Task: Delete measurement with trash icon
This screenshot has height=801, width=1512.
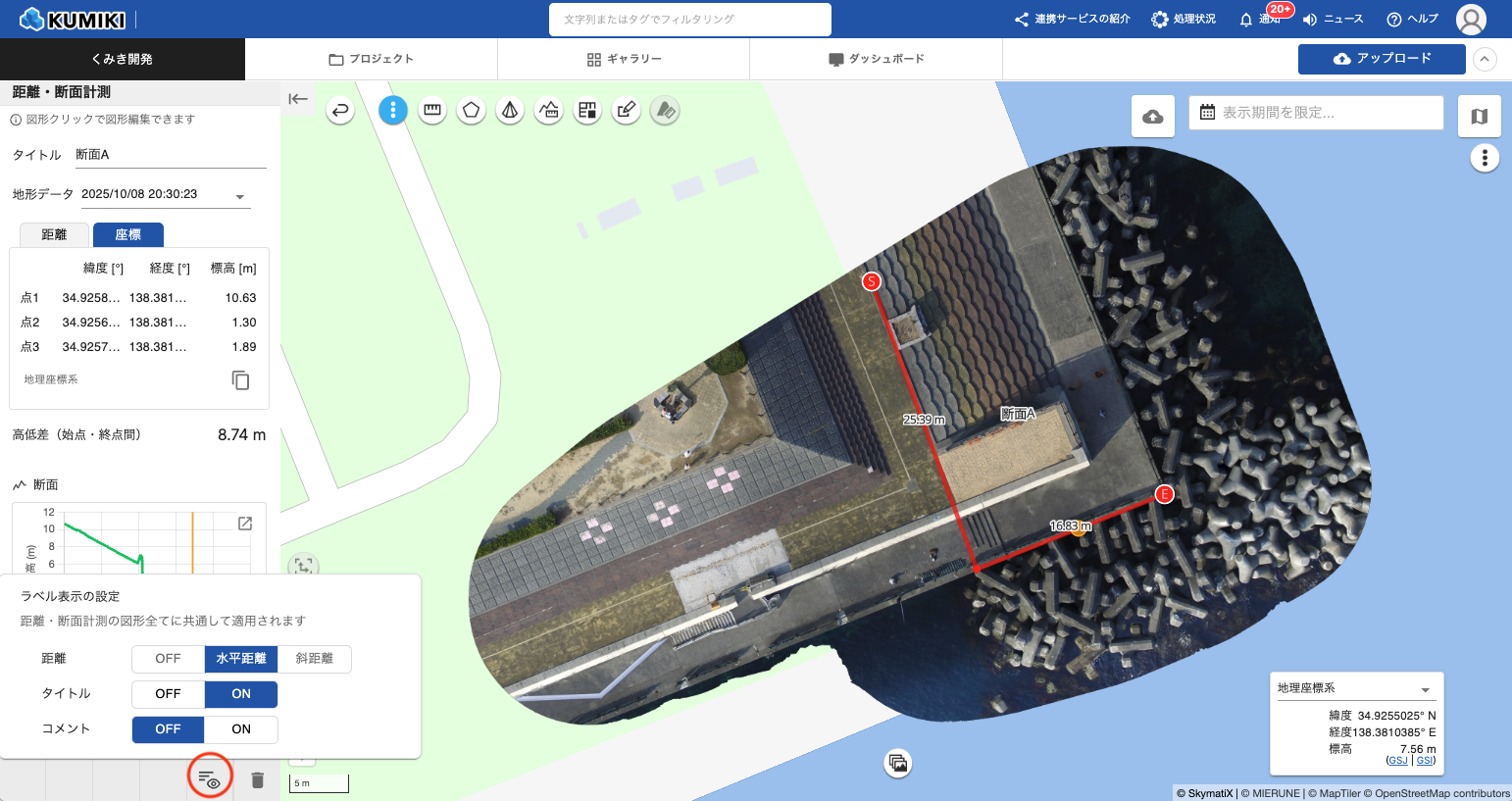Action: pos(257,780)
